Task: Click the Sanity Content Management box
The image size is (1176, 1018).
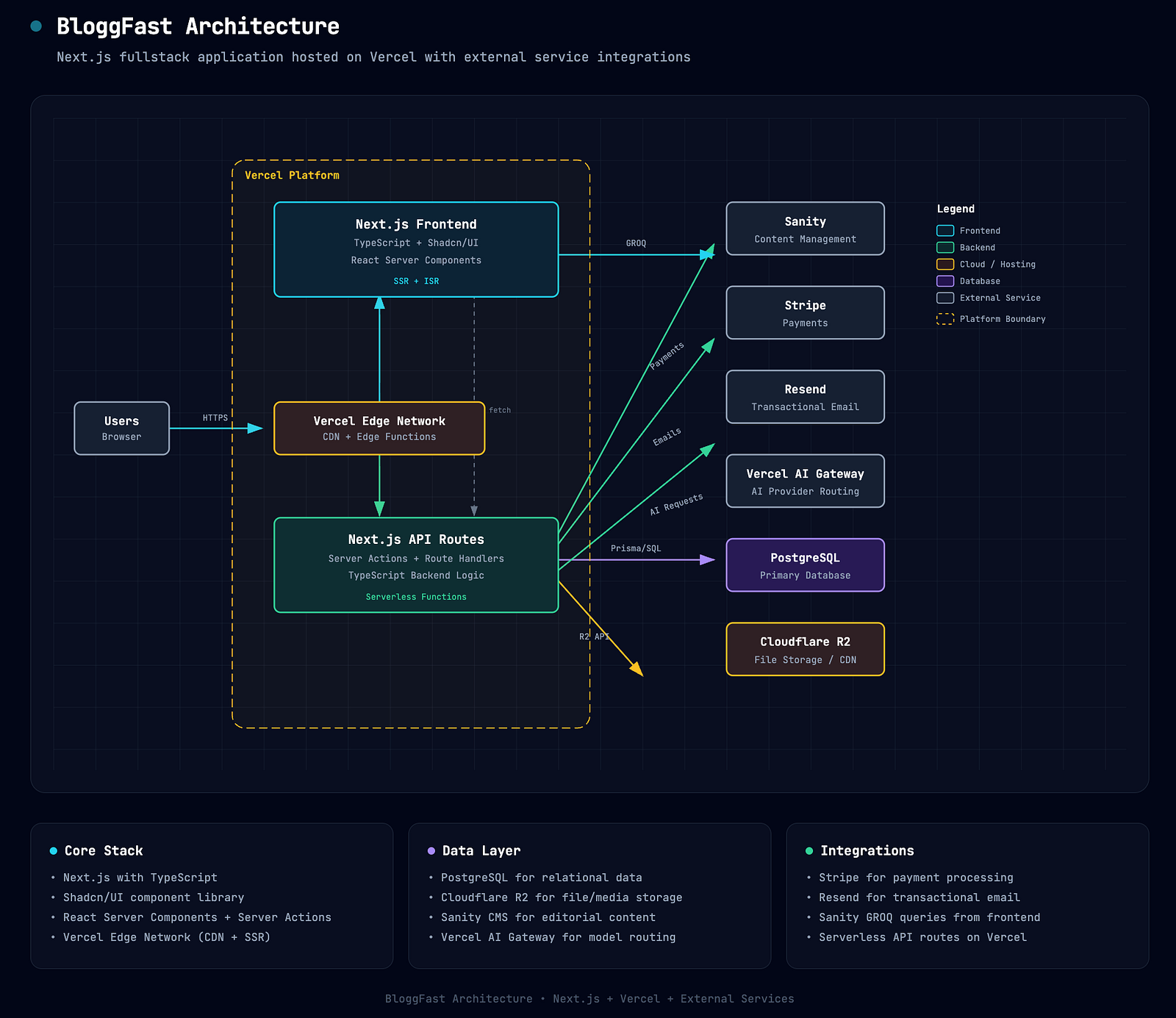Action: click(805, 229)
